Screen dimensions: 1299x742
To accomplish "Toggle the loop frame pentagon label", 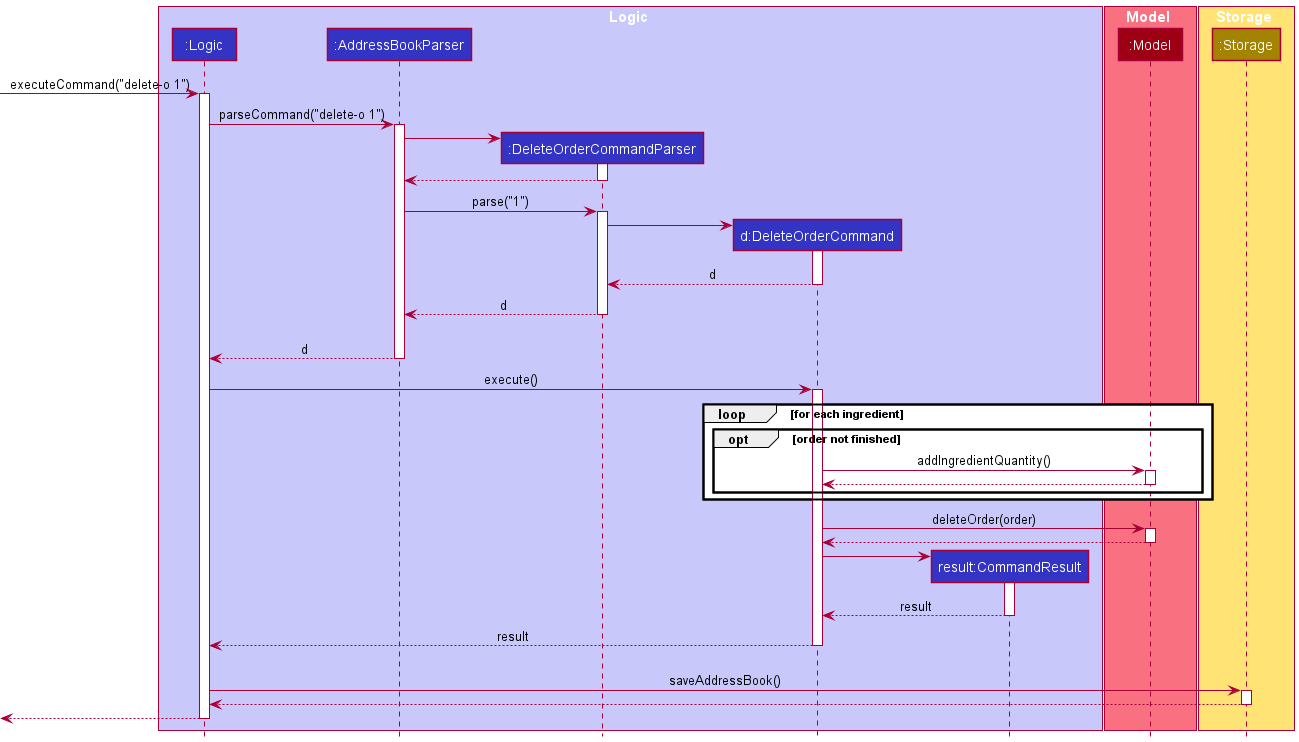I will tap(738, 413).
